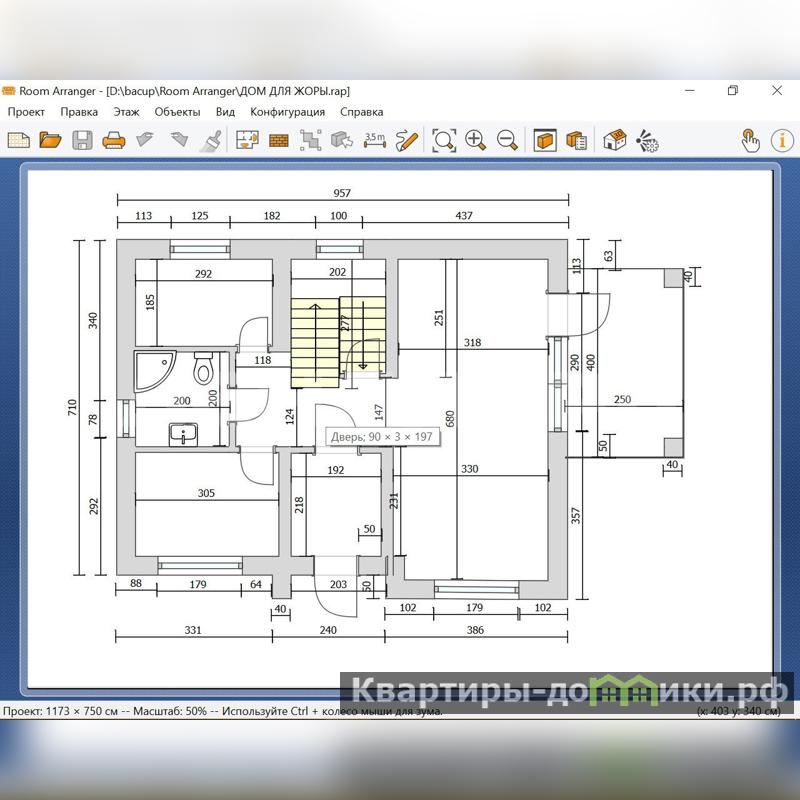
Task: Open the Проект menu
Action: click(x=27, y=112)
